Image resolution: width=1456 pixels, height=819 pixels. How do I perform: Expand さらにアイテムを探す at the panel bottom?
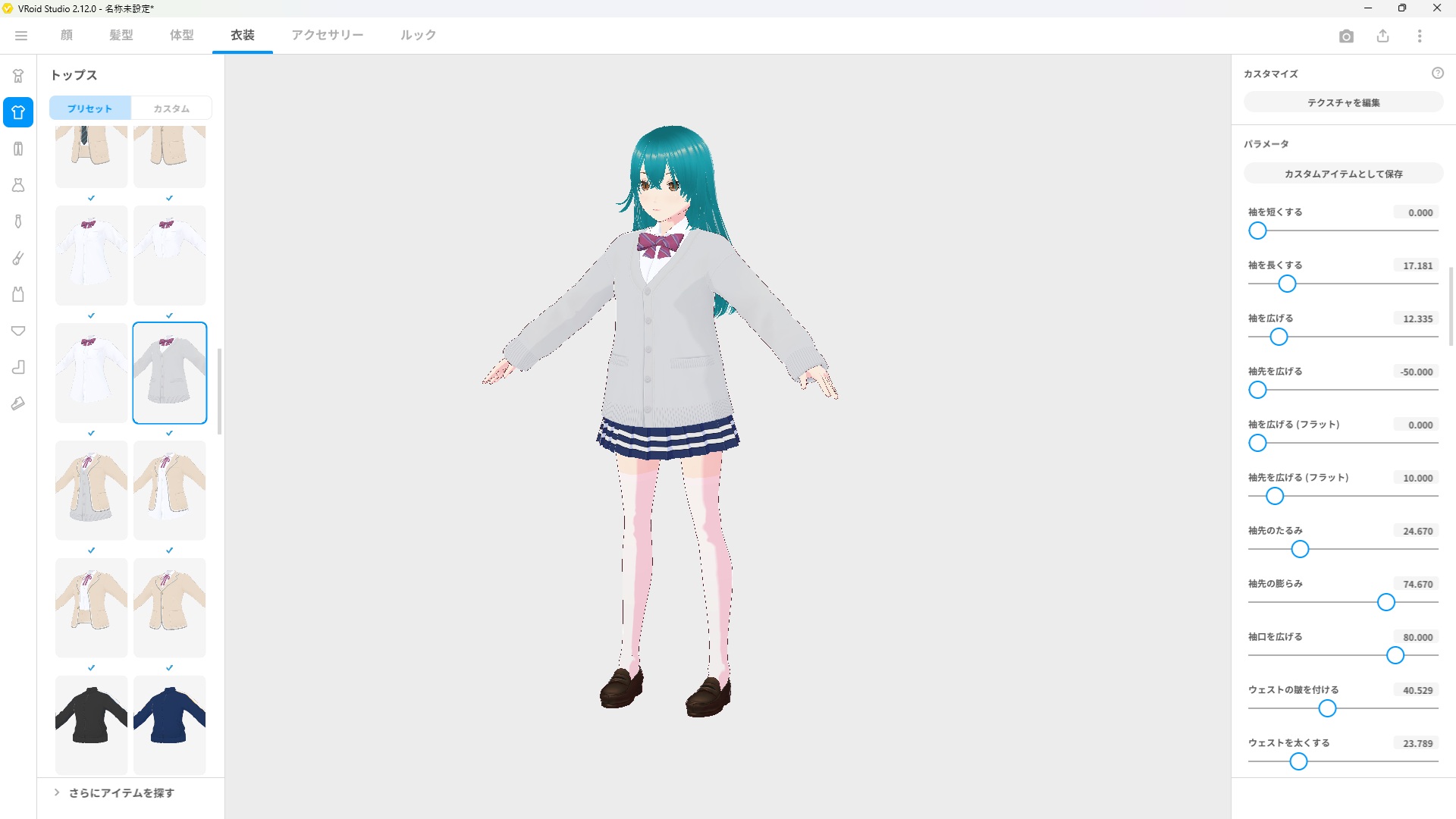(120, 792)
